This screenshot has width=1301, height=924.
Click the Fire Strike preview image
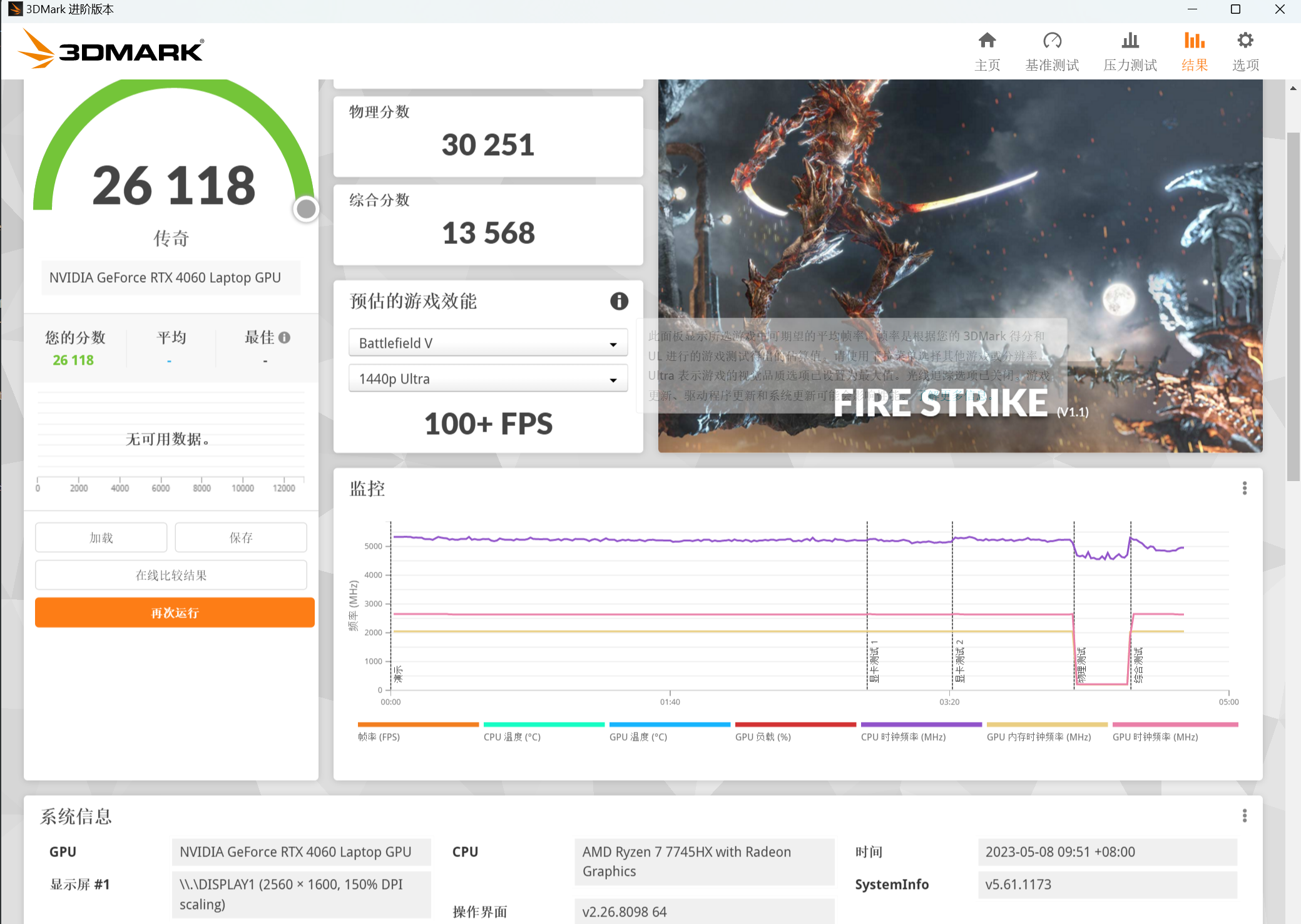click(960, 265)
